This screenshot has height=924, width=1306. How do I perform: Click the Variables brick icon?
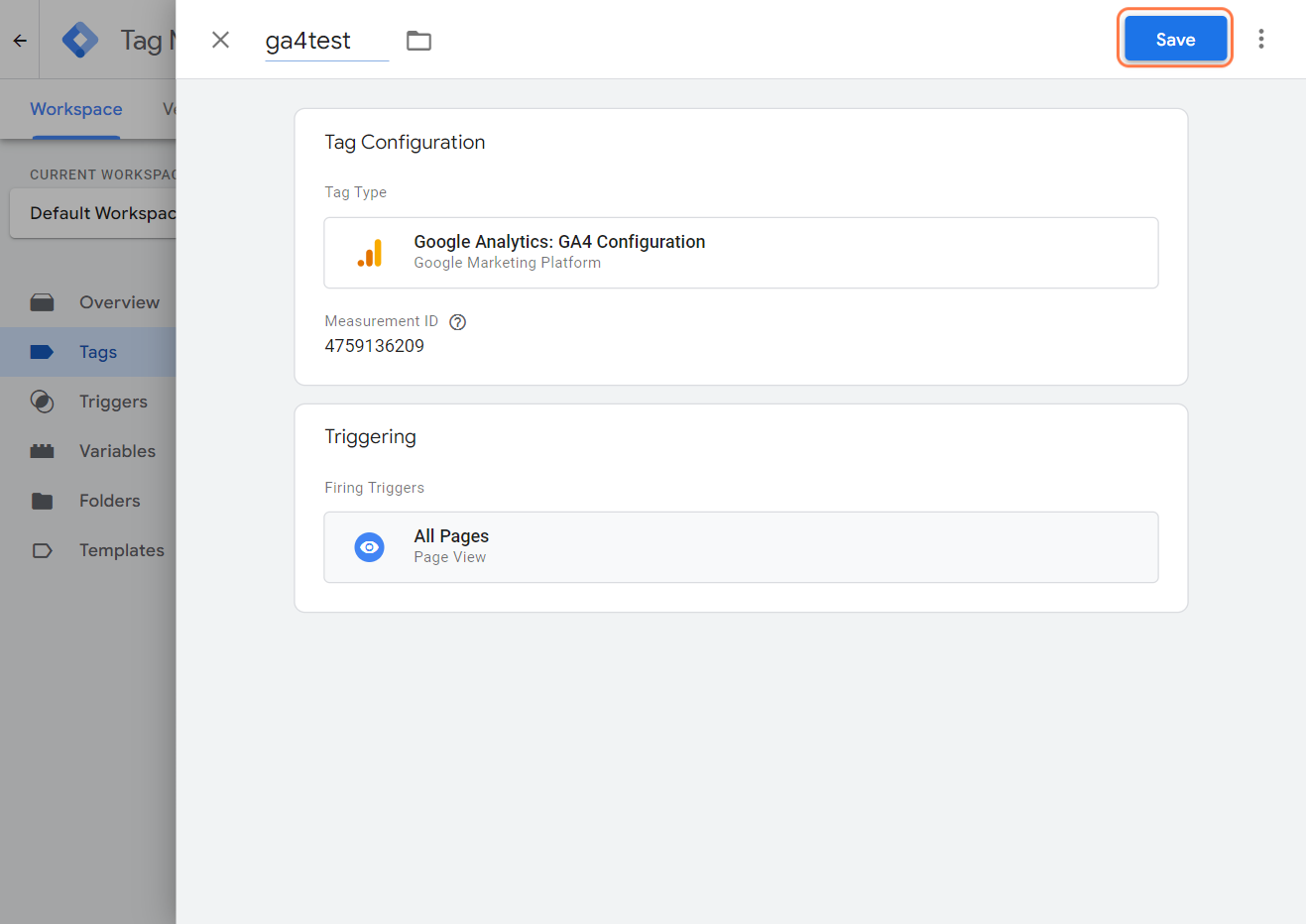[x=42, y=451]
